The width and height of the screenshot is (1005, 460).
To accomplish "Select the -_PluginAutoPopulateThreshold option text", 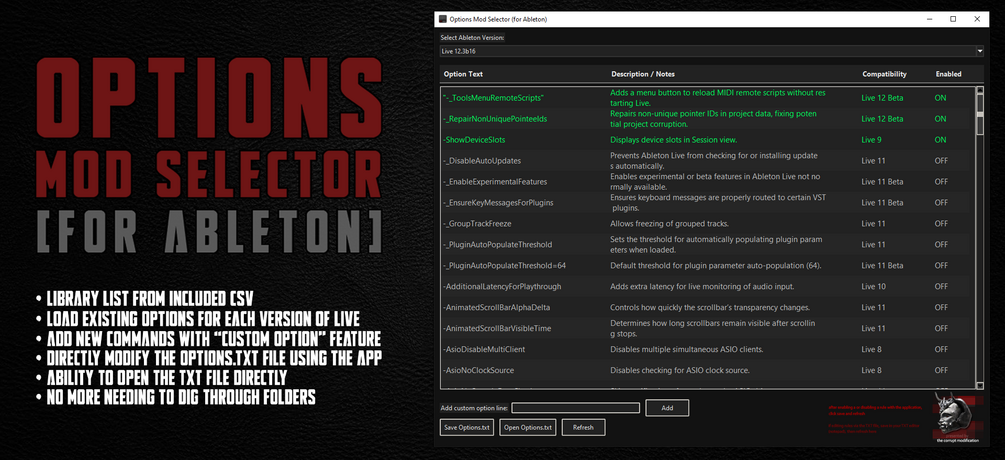I will (x=497, y=245).
